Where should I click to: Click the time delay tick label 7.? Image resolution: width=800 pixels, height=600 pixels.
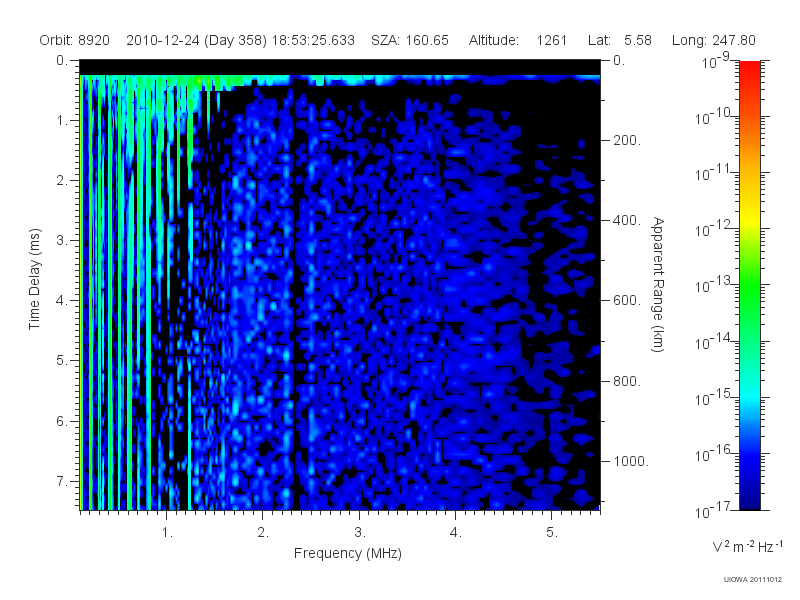click(x=62, y=481)
